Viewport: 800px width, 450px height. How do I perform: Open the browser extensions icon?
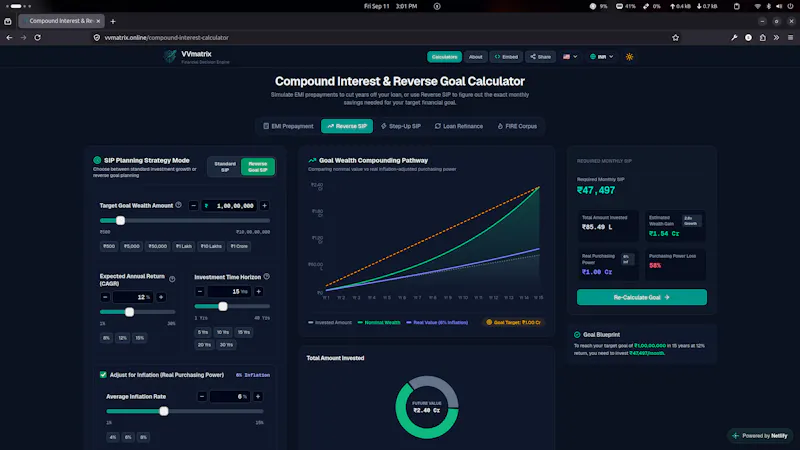pyautogui.click(x=762, y=37)
